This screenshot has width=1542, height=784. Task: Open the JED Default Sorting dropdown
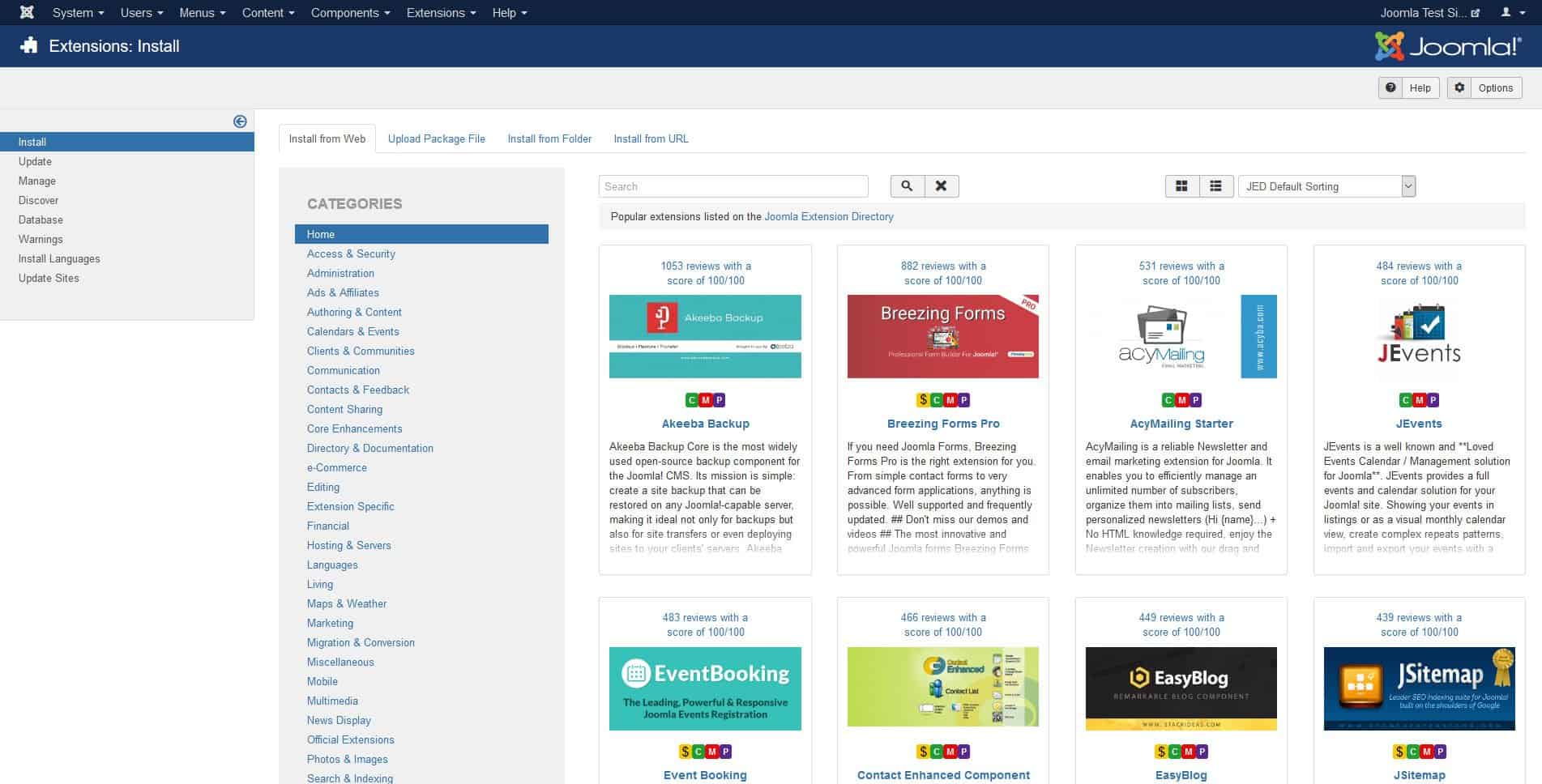pos(1326,186)
